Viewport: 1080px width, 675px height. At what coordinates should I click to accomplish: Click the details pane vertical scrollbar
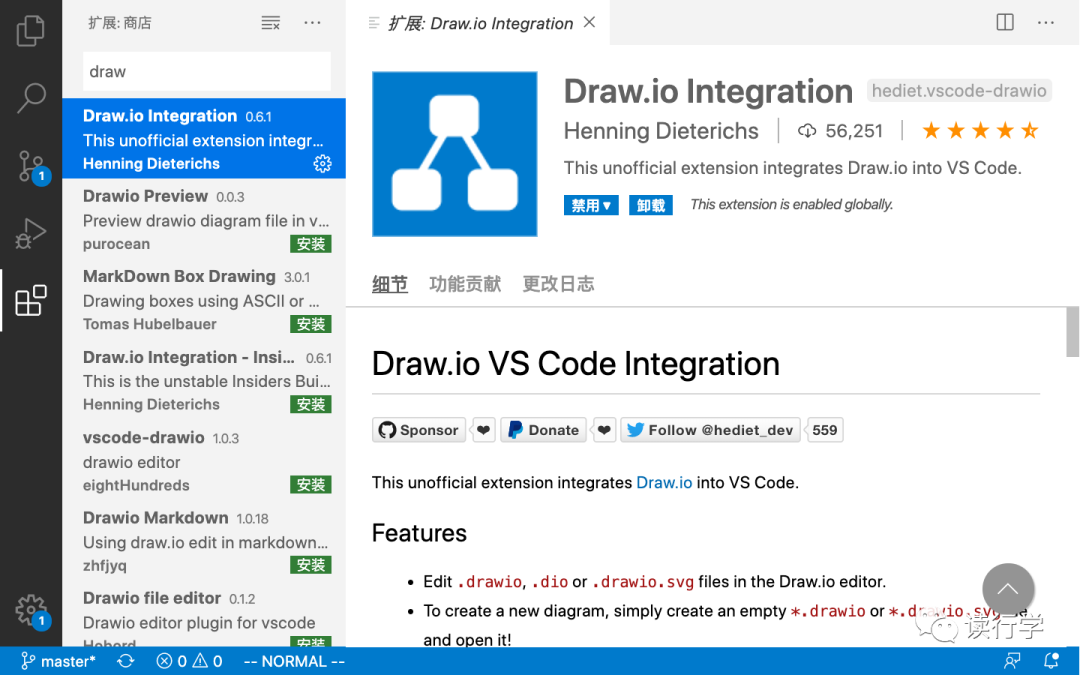(1072, 332)
